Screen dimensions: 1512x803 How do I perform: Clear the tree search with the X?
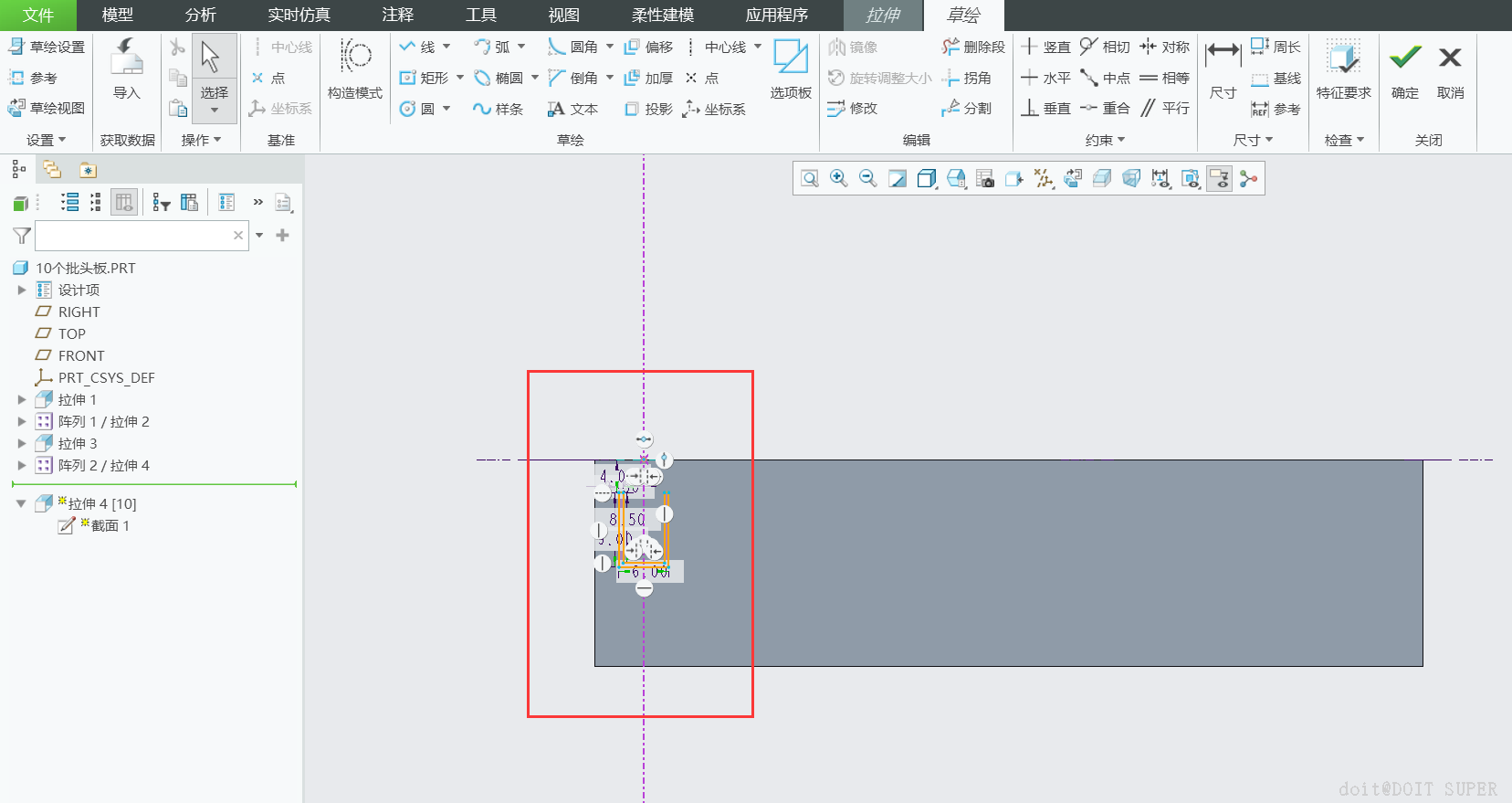[x=238, y=235]
